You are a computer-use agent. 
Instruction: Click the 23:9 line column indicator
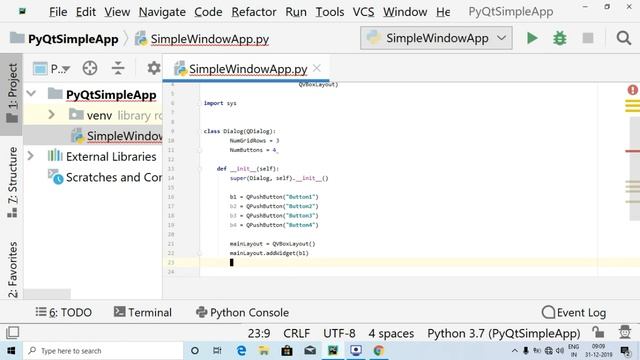[259, 333]
